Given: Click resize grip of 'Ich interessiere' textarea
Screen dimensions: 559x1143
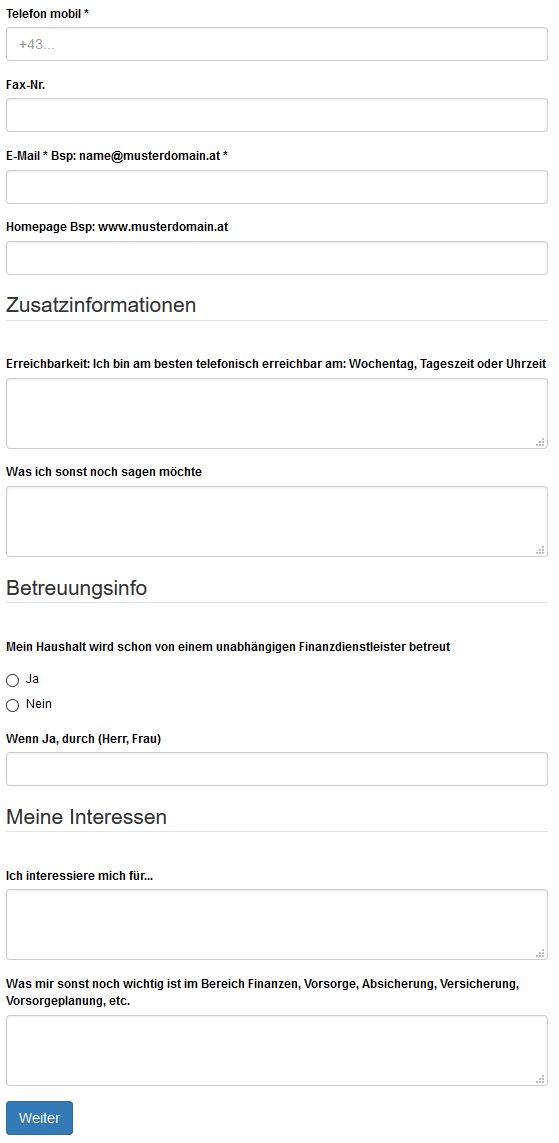Looking at the screenshot, I should click(541, 953).
